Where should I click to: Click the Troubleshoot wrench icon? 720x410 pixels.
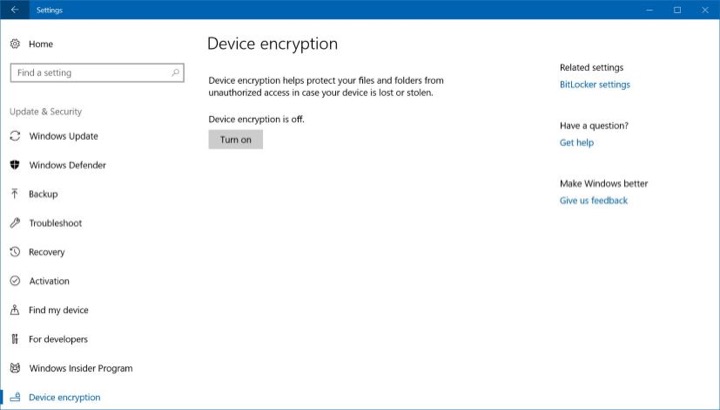(15, 223)
